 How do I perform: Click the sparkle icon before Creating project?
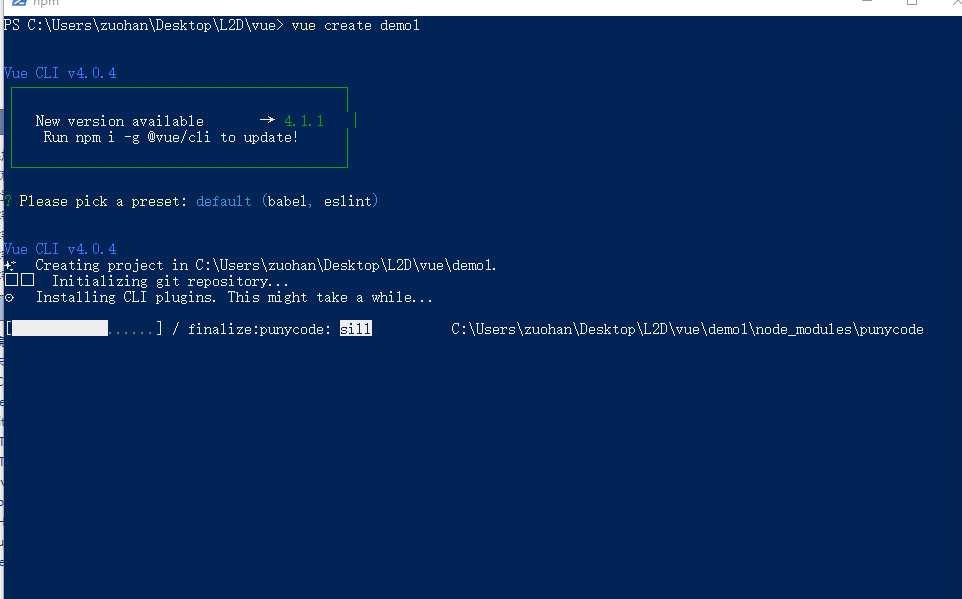click(9, 265)
